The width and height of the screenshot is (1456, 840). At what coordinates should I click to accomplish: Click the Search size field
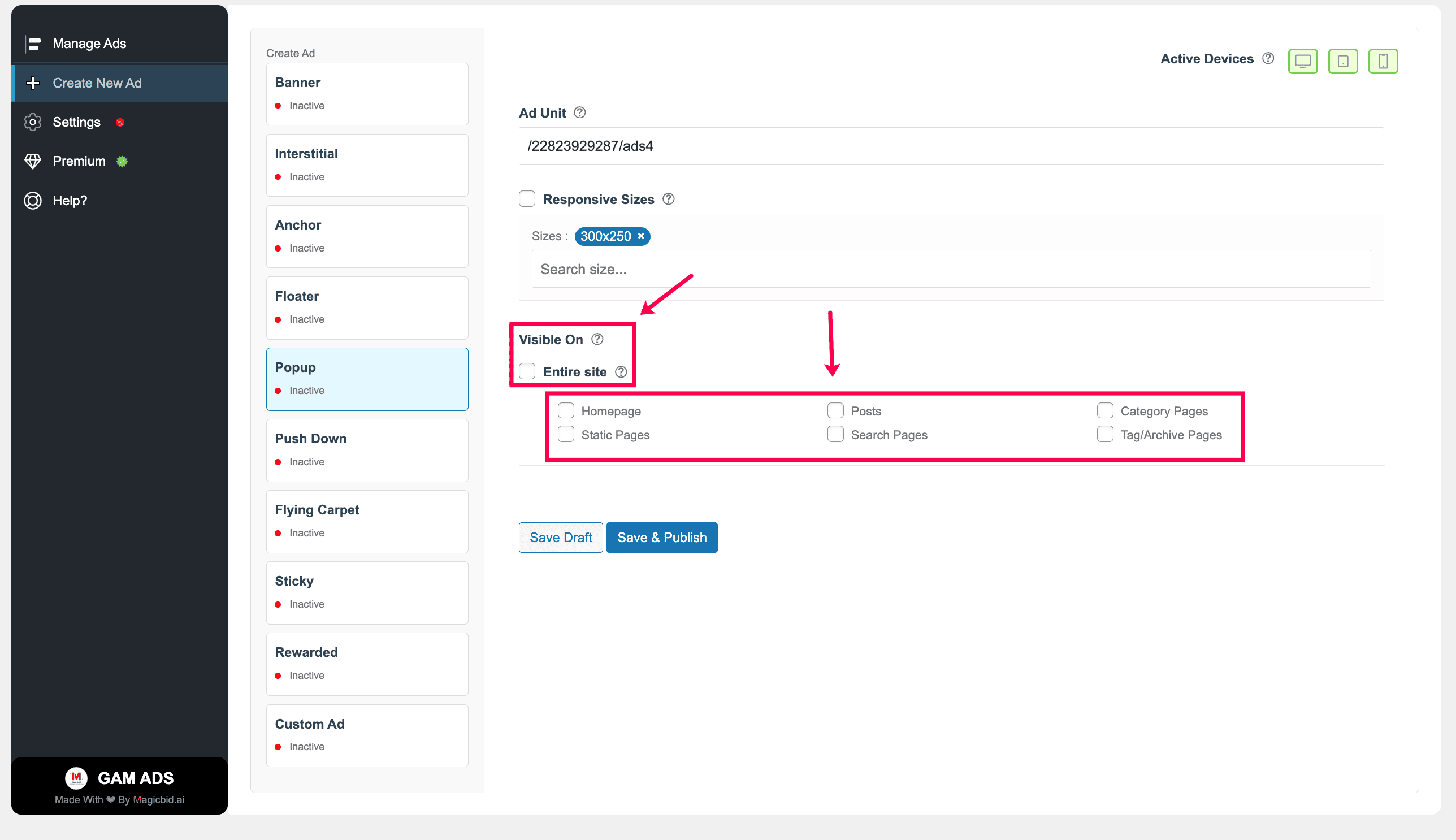(x=951, y=269)
